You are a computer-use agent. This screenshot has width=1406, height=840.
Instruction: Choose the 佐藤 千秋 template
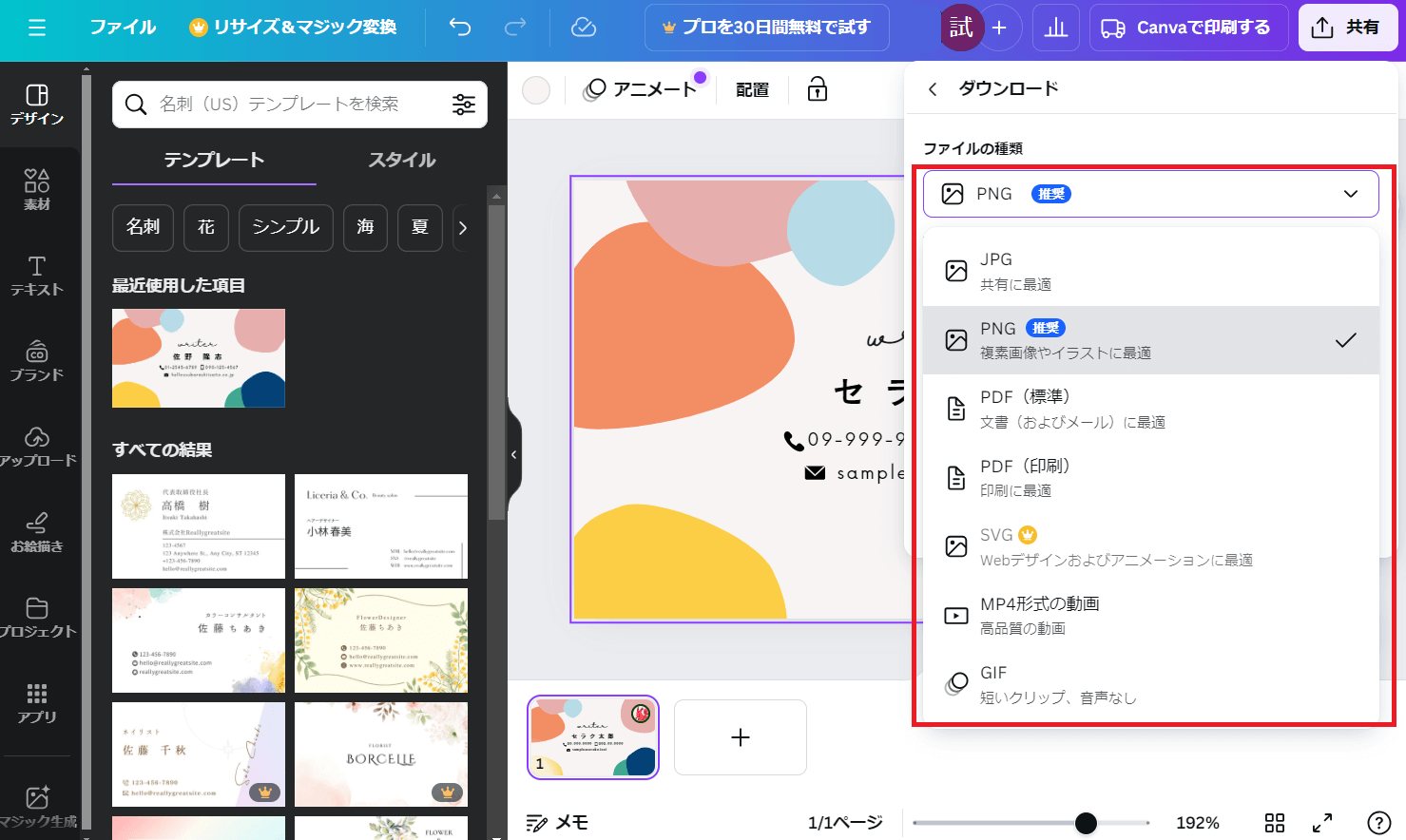point(199,754)
